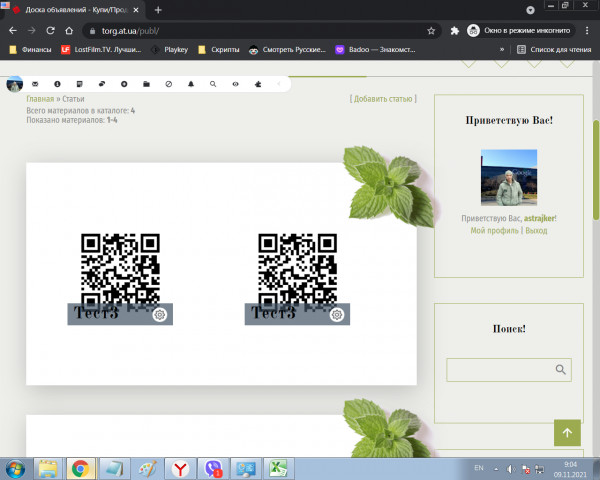Viewport: 600px width, 480px height.
Task: Open the extensions puzzle icon in Chrome
Action: pyautogui.click(x=455, y=31)
